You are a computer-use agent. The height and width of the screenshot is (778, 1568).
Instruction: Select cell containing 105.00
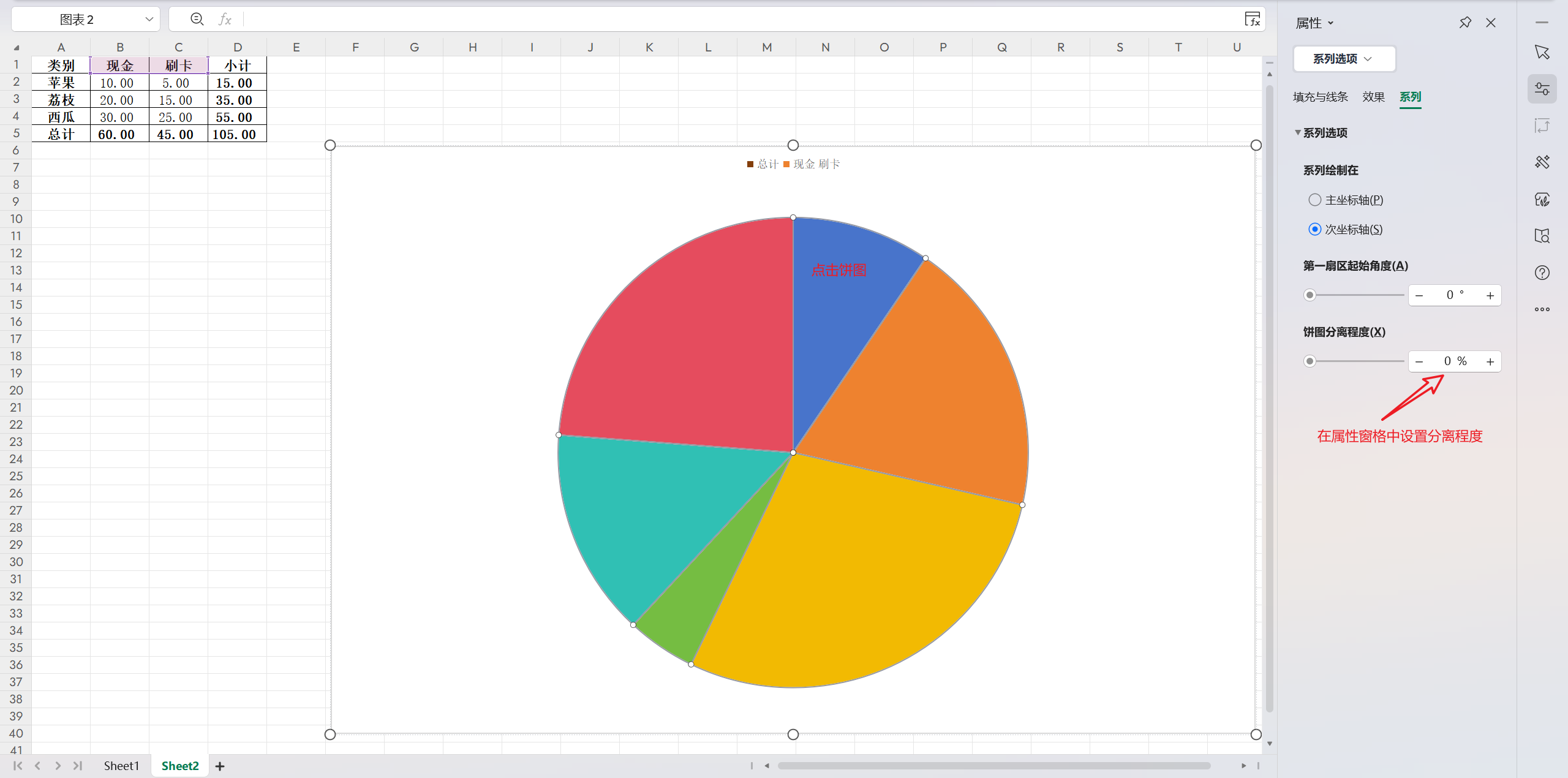point(238,134)
